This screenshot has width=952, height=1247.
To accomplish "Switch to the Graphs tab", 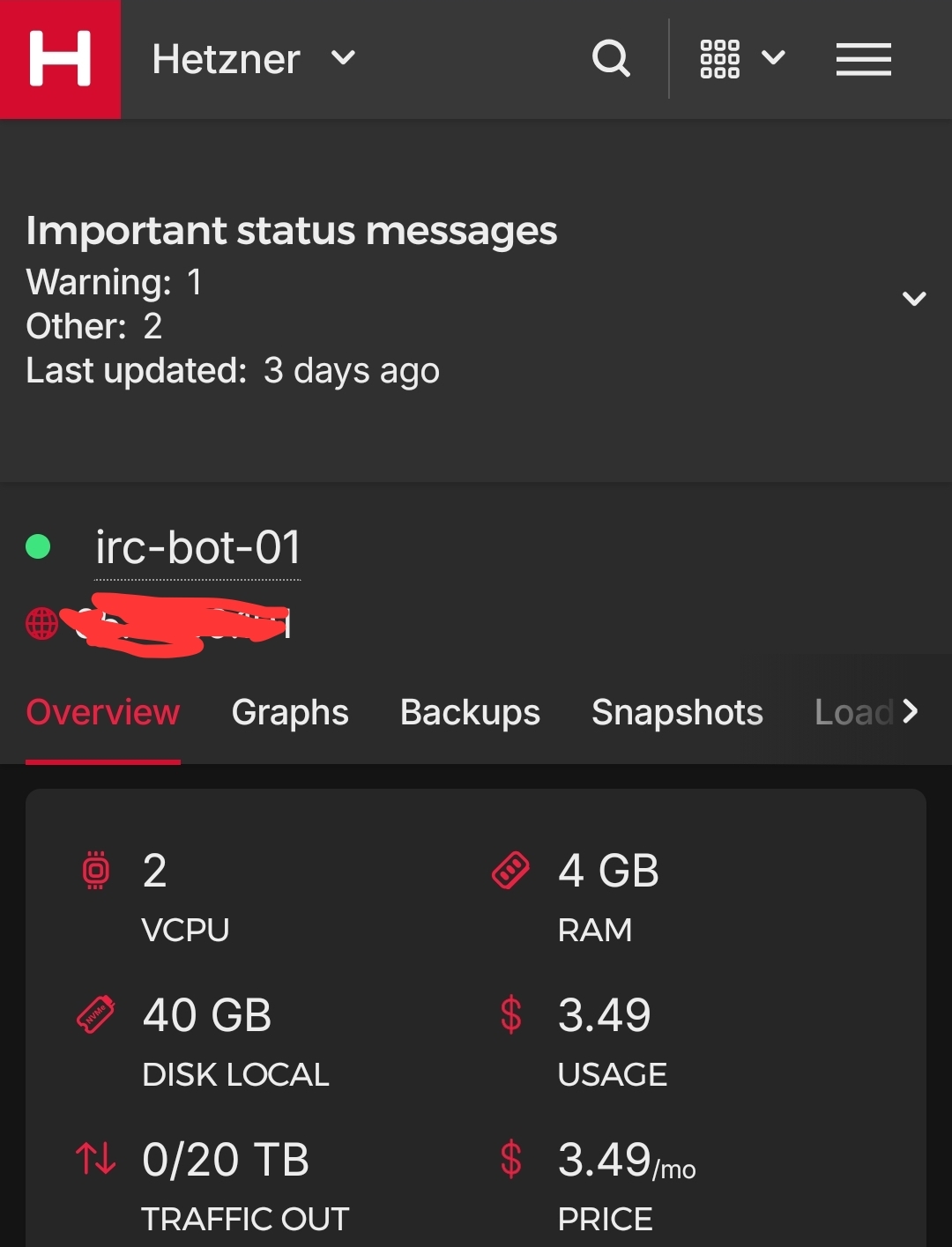I will [x=290, y=712].
